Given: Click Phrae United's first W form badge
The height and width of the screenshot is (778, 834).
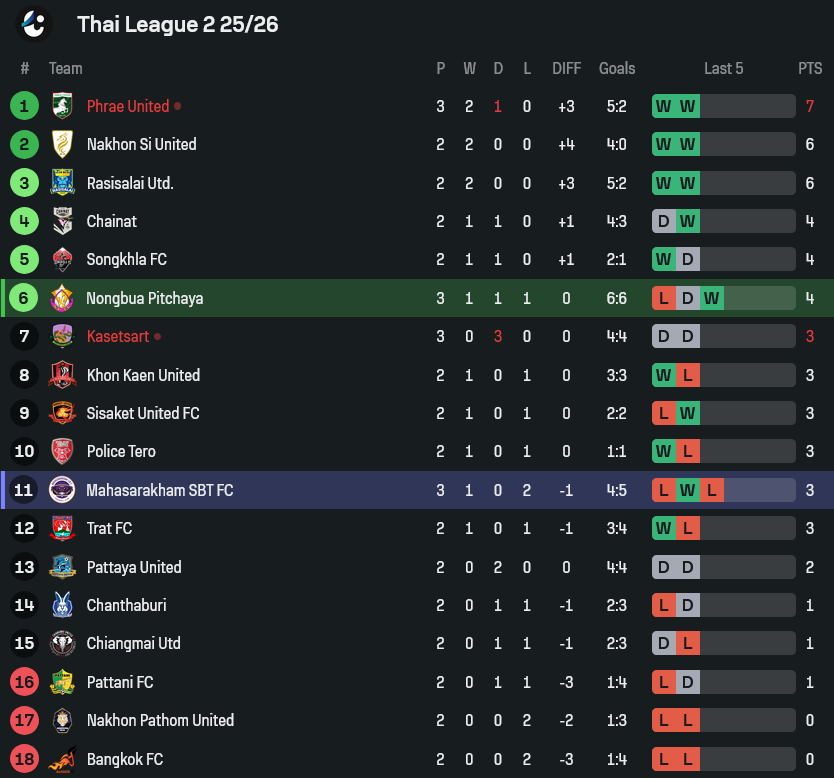Looking at the screenshot, I should coord(663,106).
